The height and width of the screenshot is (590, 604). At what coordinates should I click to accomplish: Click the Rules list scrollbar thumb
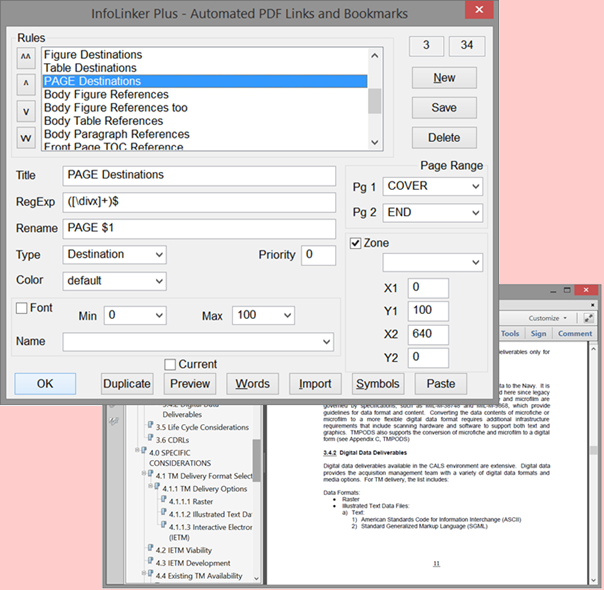click(374, 101)
